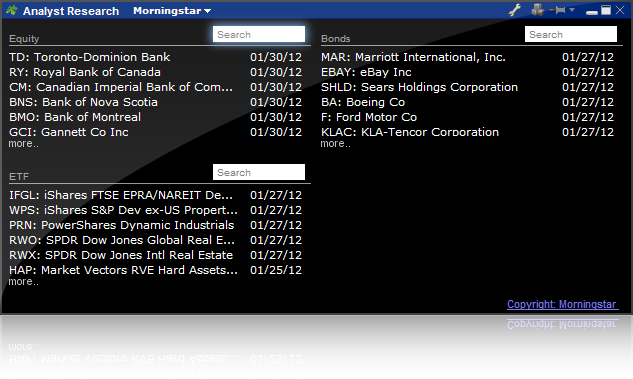
Task: Pin the window with the pushpin icon
Action: point(558,10)
